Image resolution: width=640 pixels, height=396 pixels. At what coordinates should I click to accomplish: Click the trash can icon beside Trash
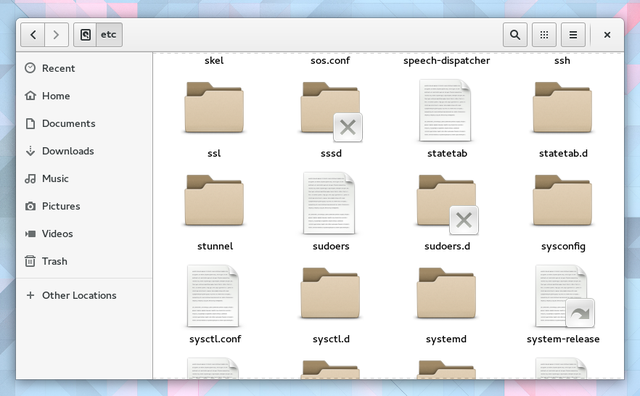point(30,261)
